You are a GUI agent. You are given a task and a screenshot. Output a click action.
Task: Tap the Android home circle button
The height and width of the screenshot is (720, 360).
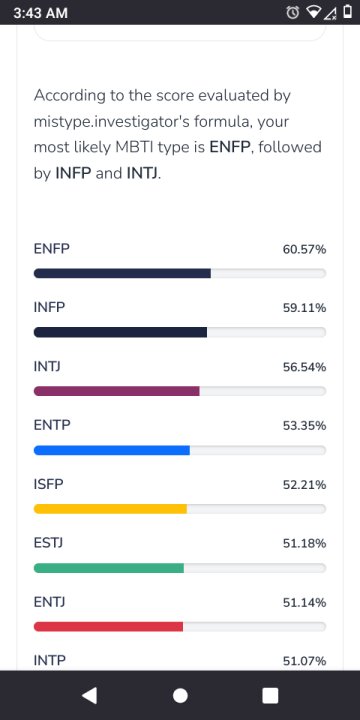[x=180, y=695]
